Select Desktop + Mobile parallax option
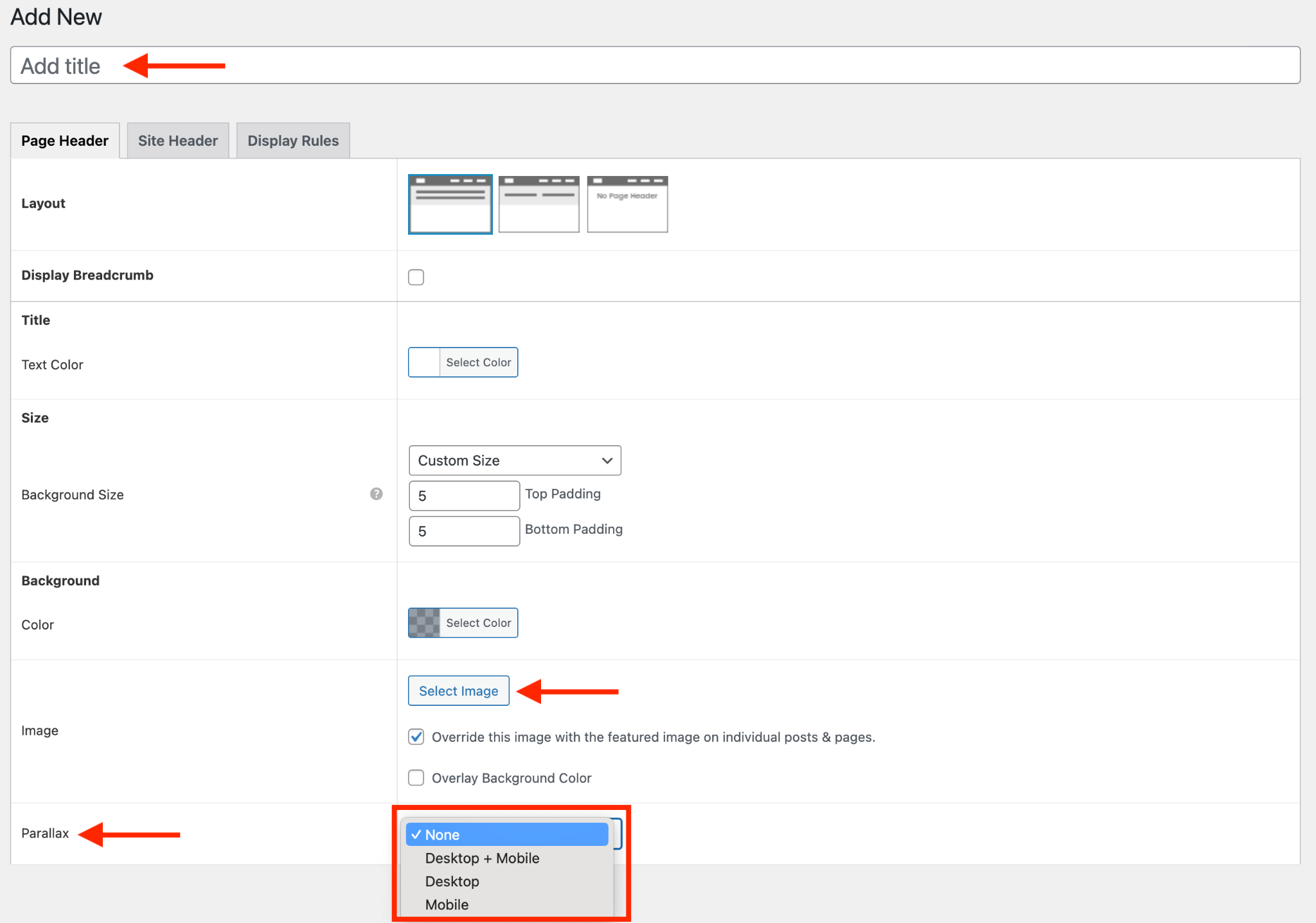This screenshot has height=923, width=1316. coord(507,858)
